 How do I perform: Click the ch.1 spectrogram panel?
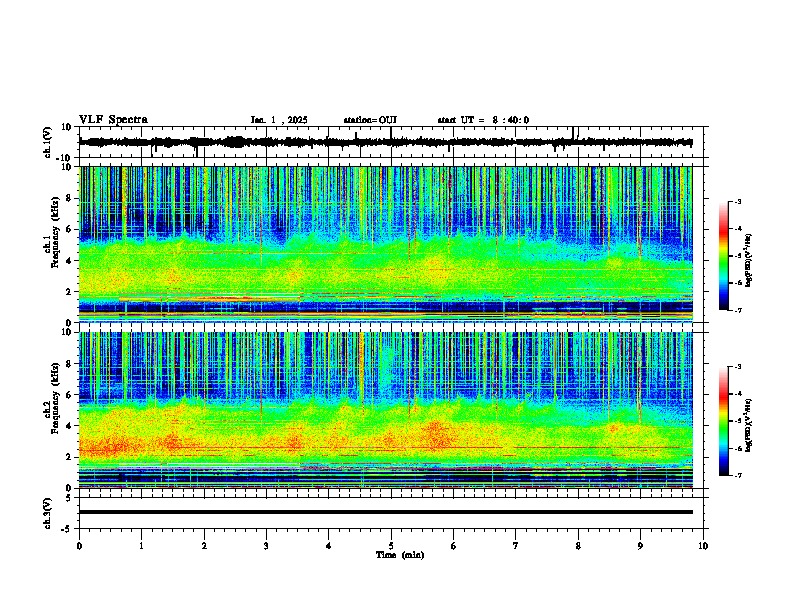(x=385, y=244)
